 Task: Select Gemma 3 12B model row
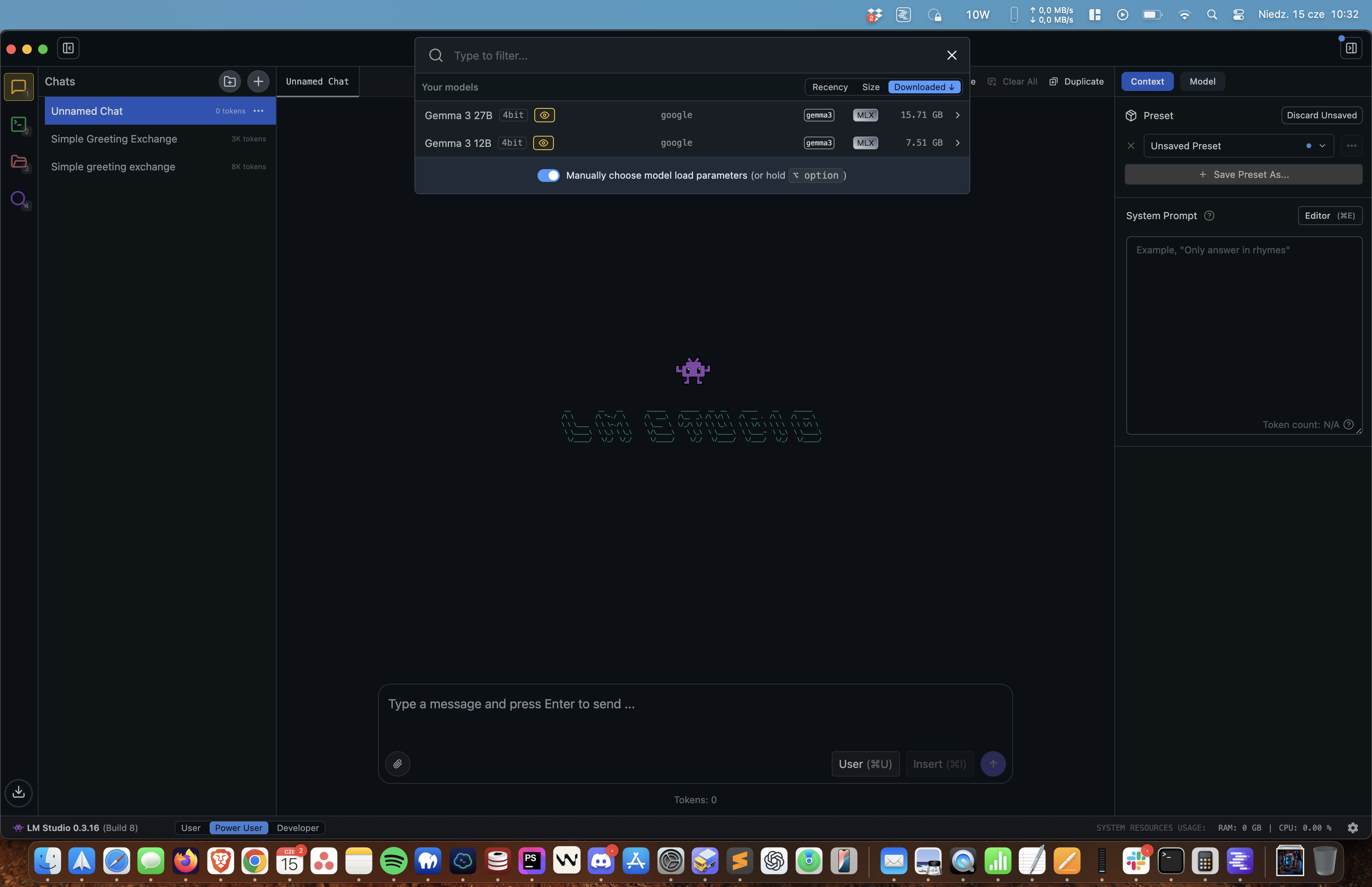[x=692, y=143]
